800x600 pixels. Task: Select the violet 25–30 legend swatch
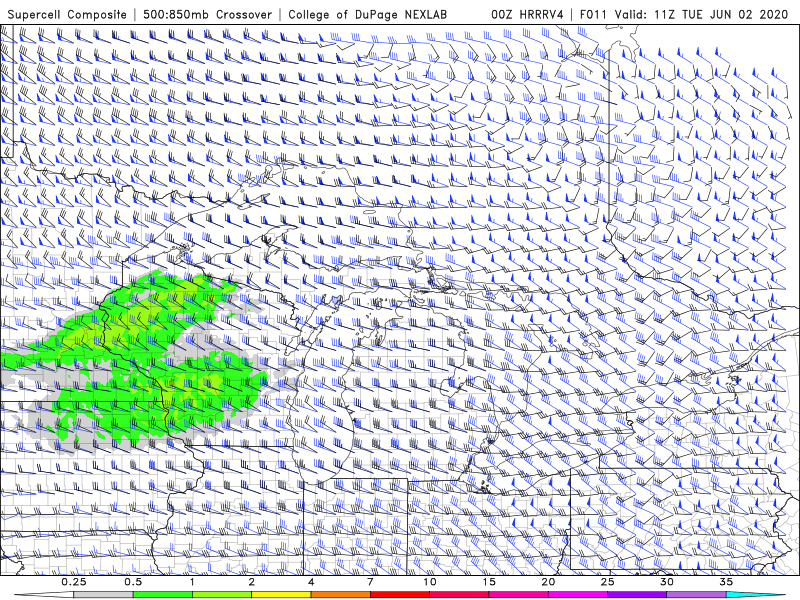637,595
